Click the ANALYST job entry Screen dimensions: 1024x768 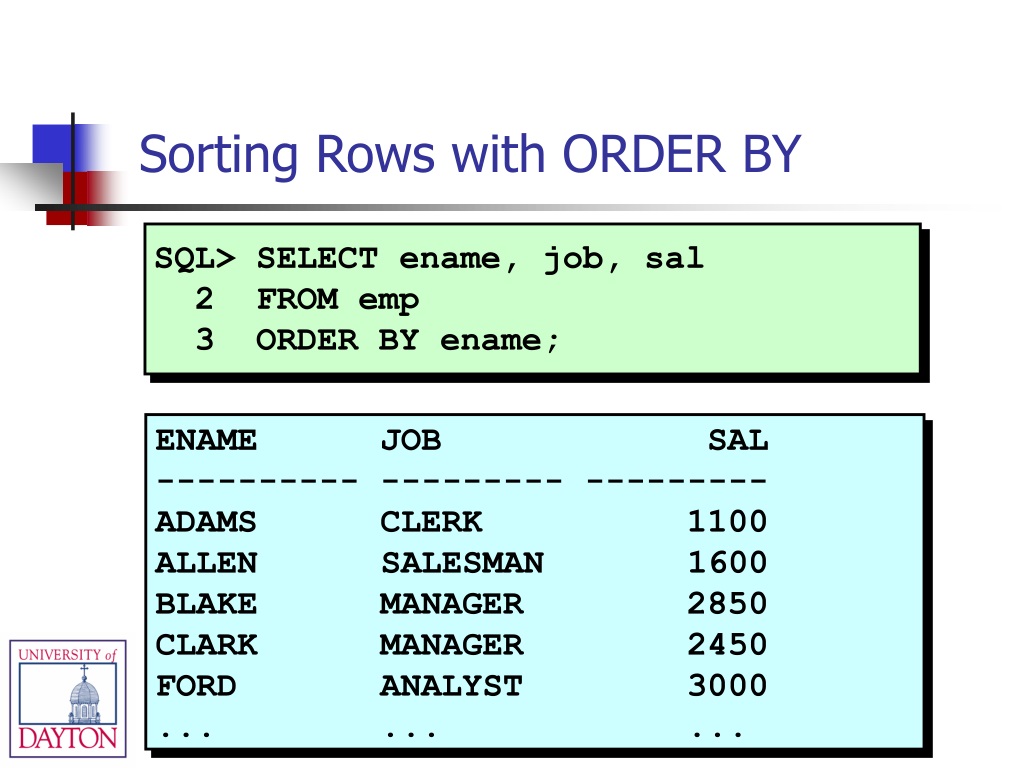pyautogui.click(x=451, y=686)
